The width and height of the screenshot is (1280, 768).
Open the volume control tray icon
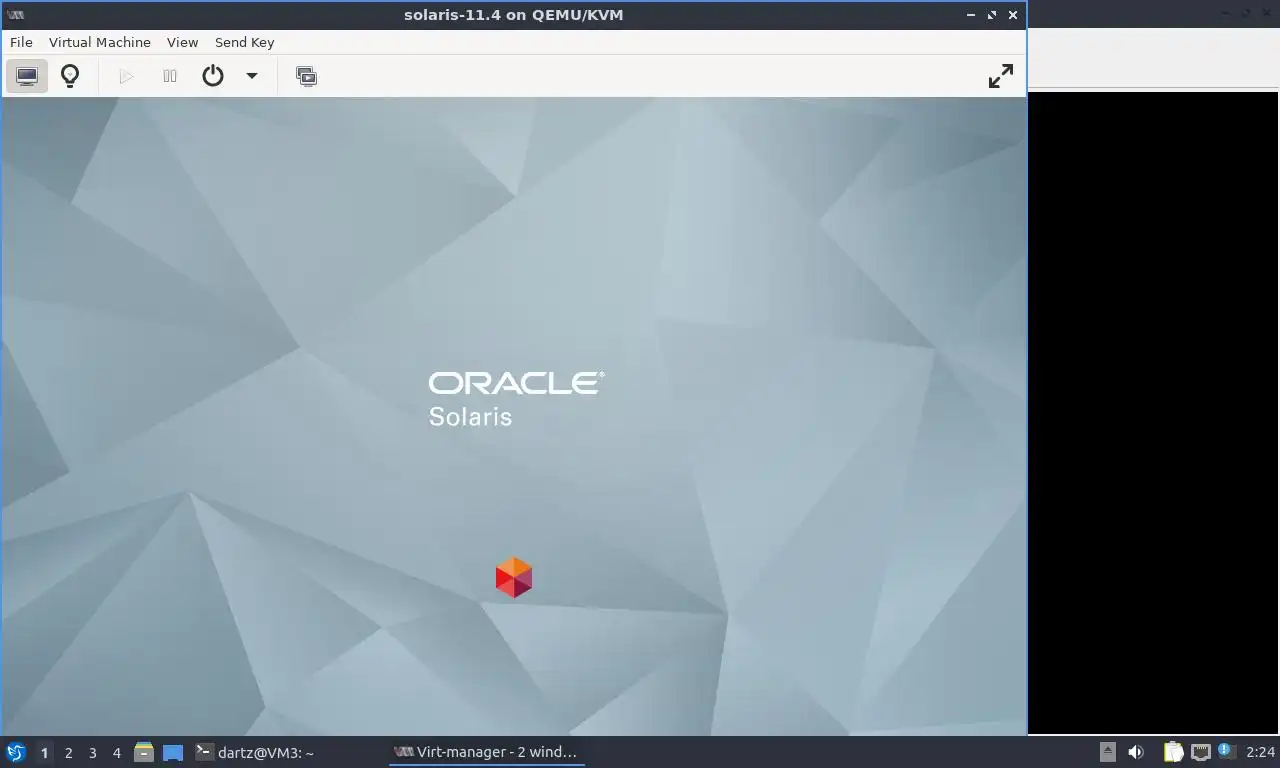click(x=1136, y=752)
